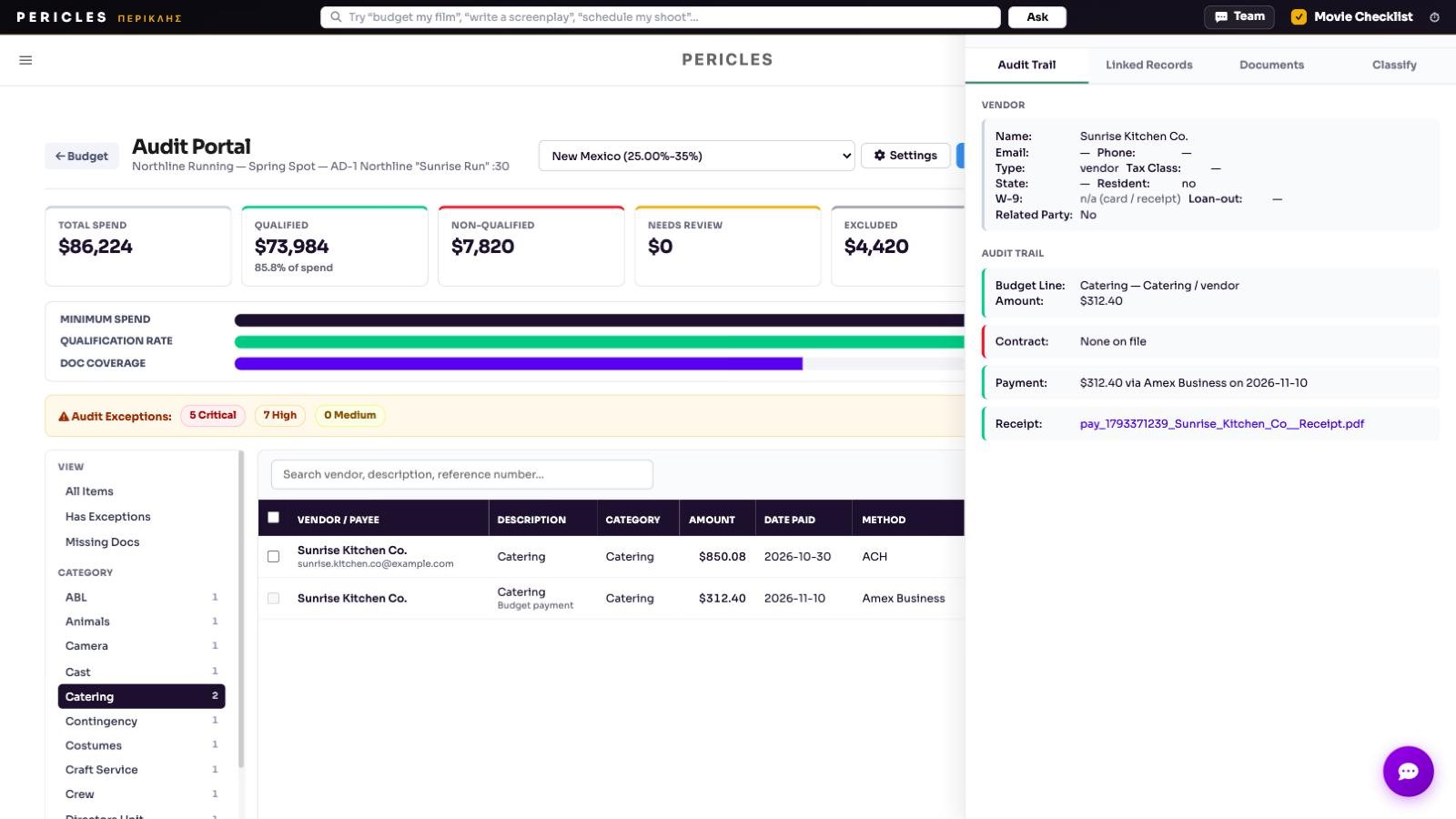Open the Sunrise Kitchen Co receipt PDF link
1456x819 pixels.
(x=1221, y=423)
